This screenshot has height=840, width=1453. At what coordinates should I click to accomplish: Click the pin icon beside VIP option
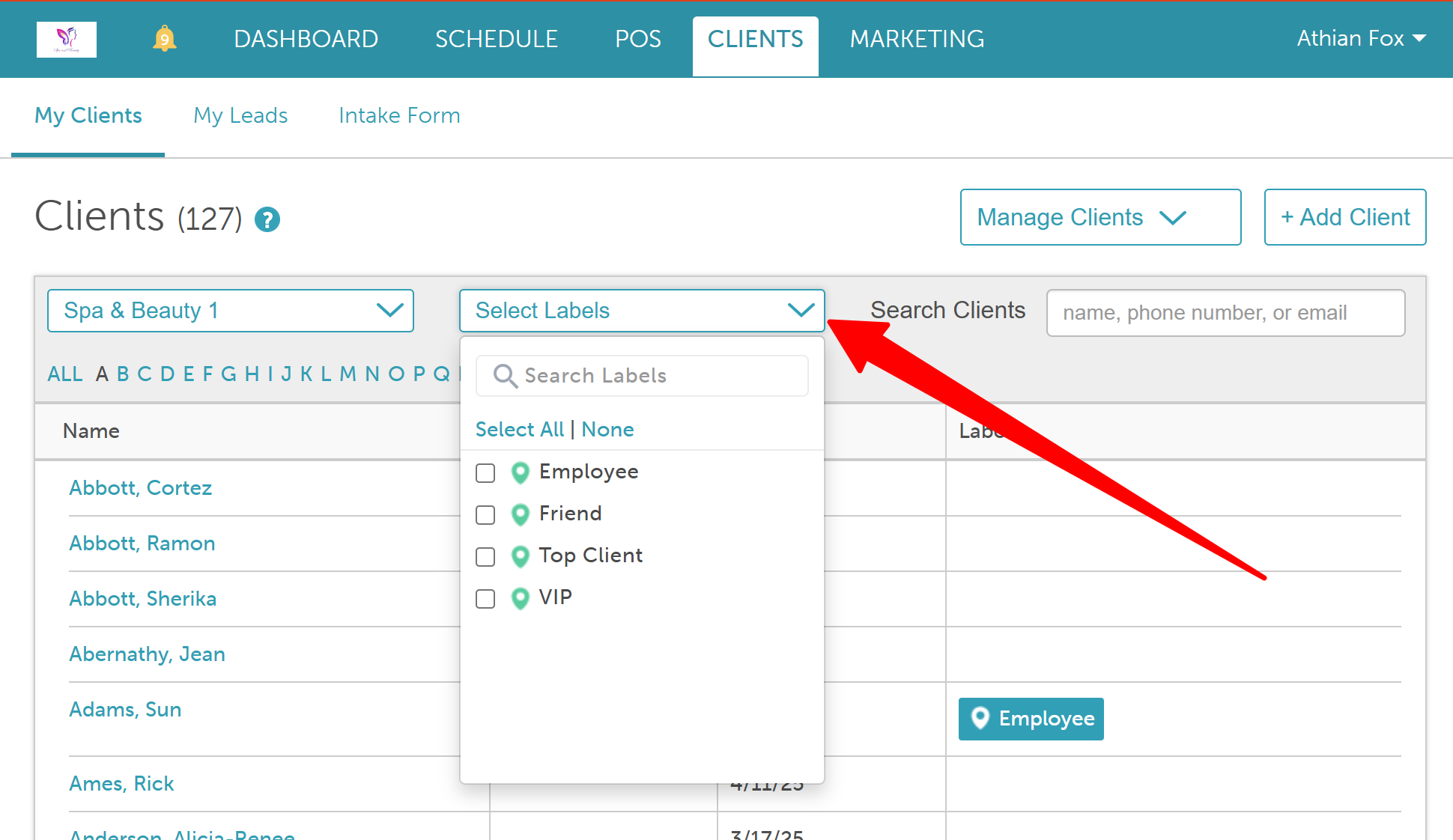click(x=520, y=598)
